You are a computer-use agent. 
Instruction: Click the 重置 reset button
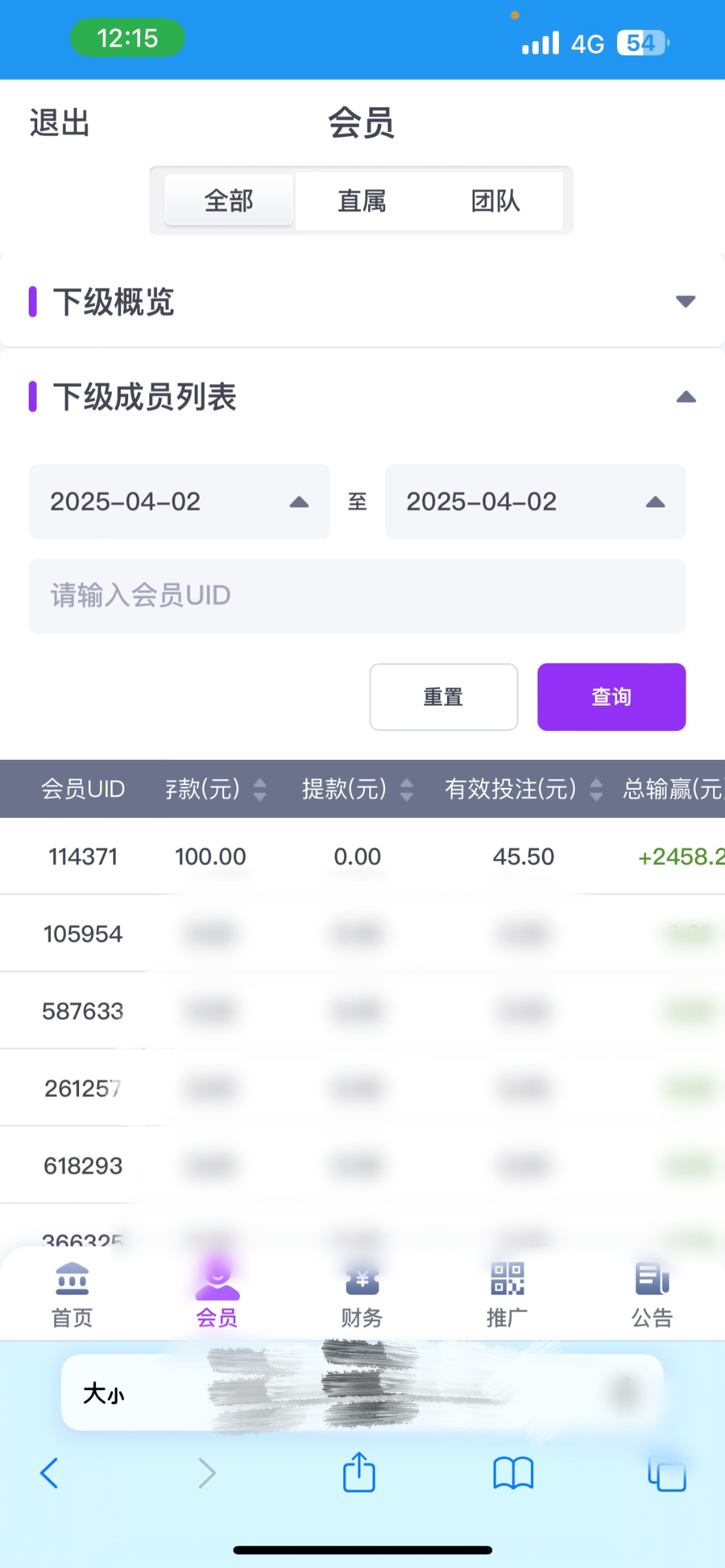[443, 696]
